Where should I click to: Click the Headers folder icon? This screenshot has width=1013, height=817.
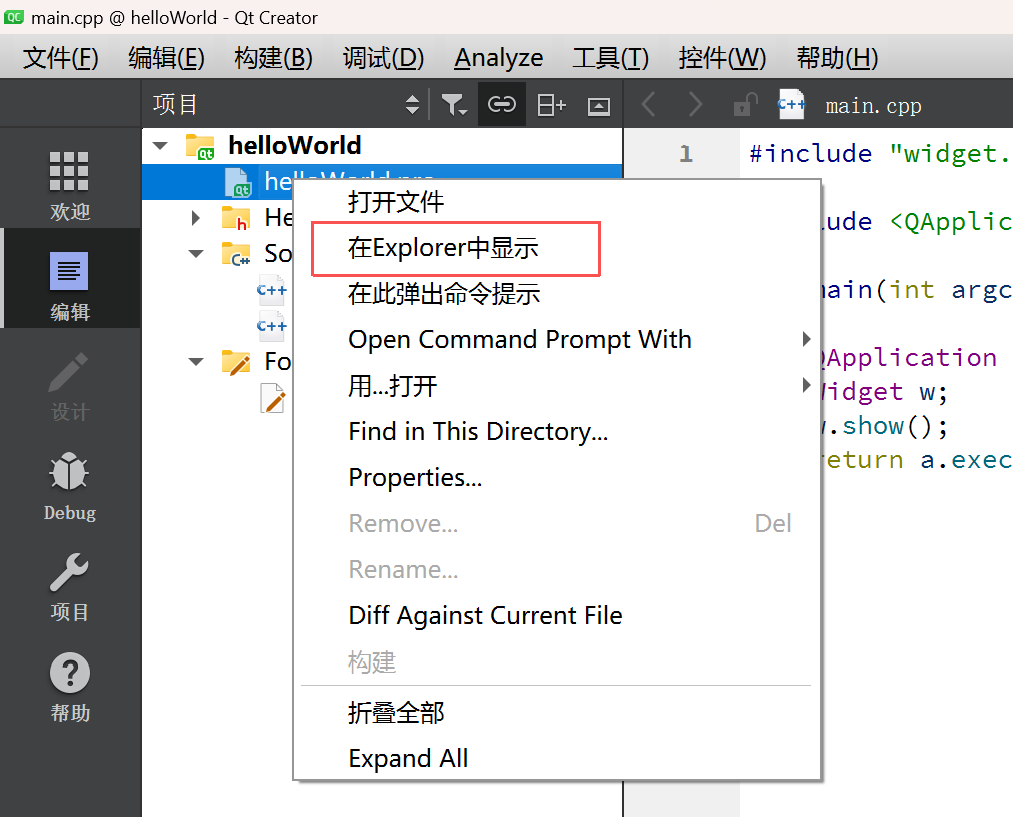[x=236, y=218]
